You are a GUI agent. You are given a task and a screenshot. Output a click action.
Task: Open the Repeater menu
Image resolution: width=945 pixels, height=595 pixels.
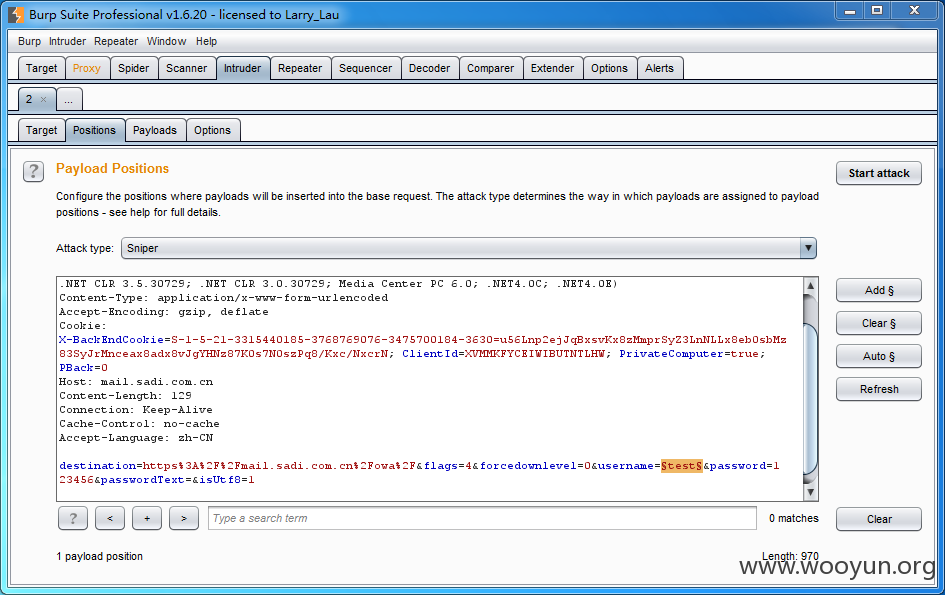point(116,41)
